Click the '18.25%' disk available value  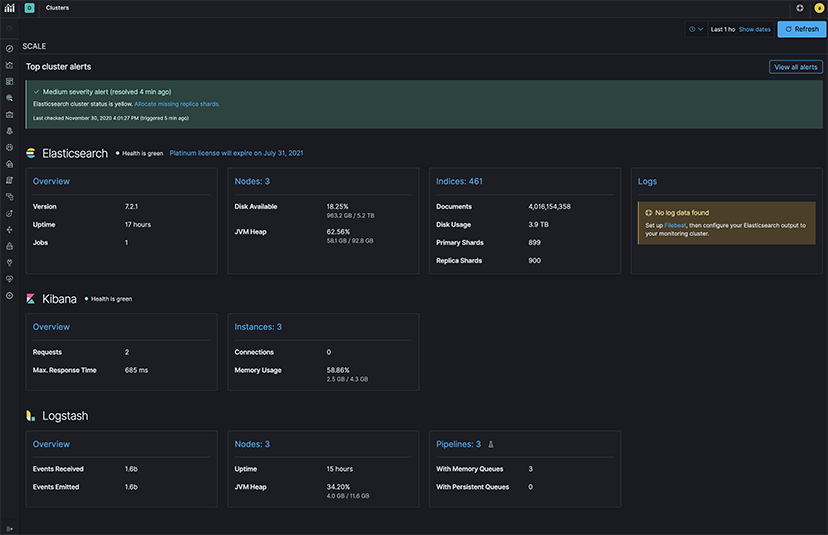(337, 207)
